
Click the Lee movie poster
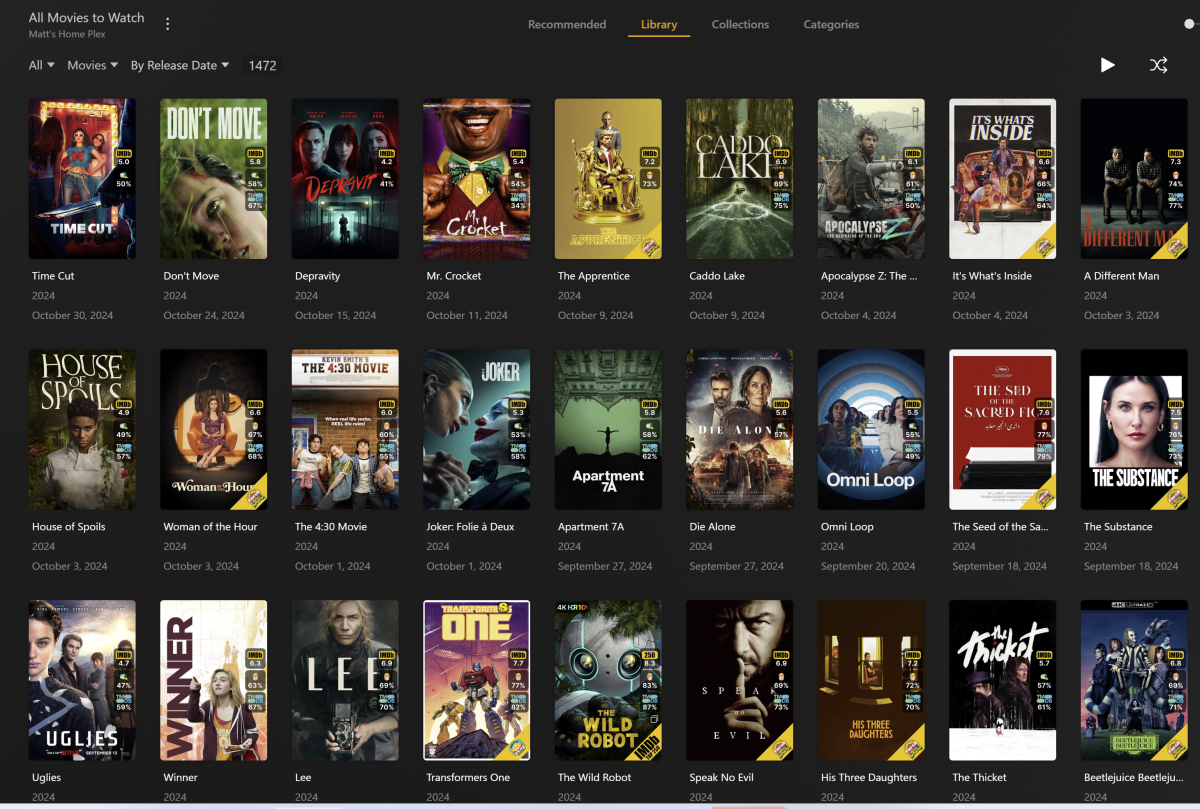[345, 680]
